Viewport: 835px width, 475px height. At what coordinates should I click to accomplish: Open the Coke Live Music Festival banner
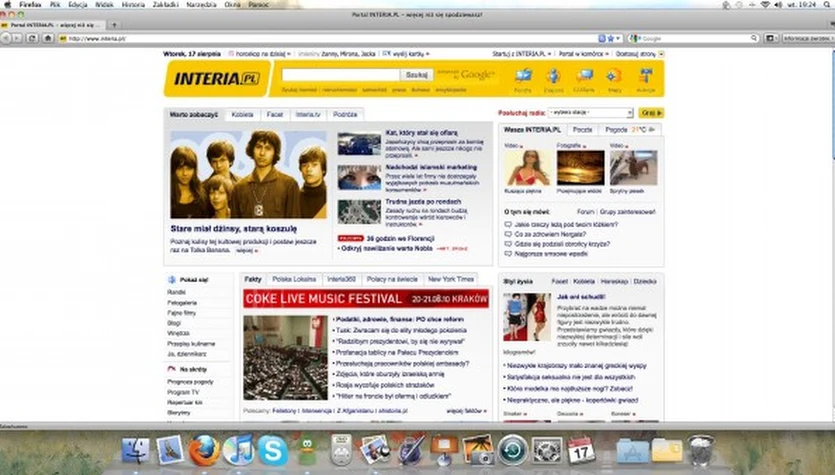pos(365,298)
